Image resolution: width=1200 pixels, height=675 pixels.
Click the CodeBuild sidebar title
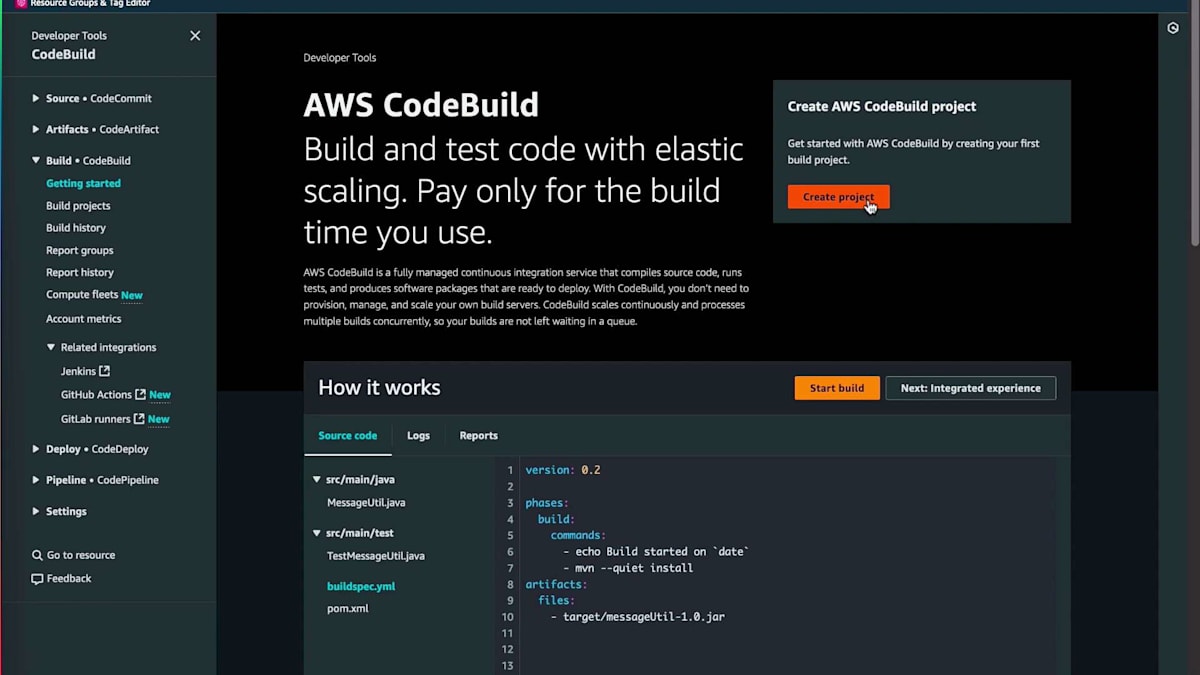click(64, 55)
